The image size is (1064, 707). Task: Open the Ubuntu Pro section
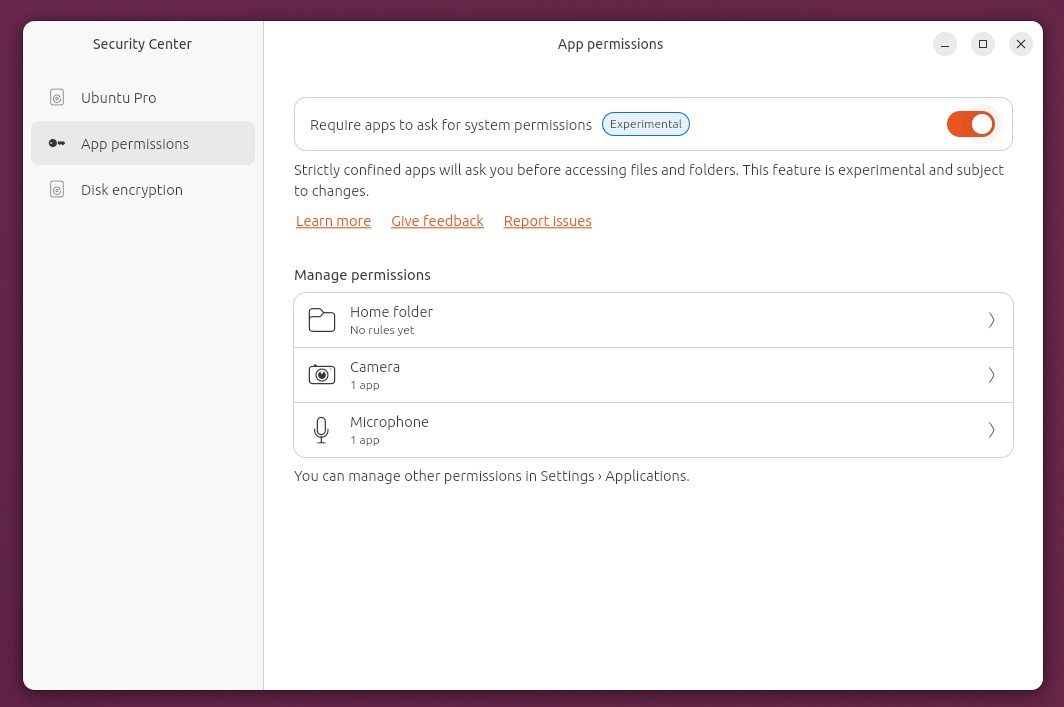pyautogui.click(x=118, y=98)
